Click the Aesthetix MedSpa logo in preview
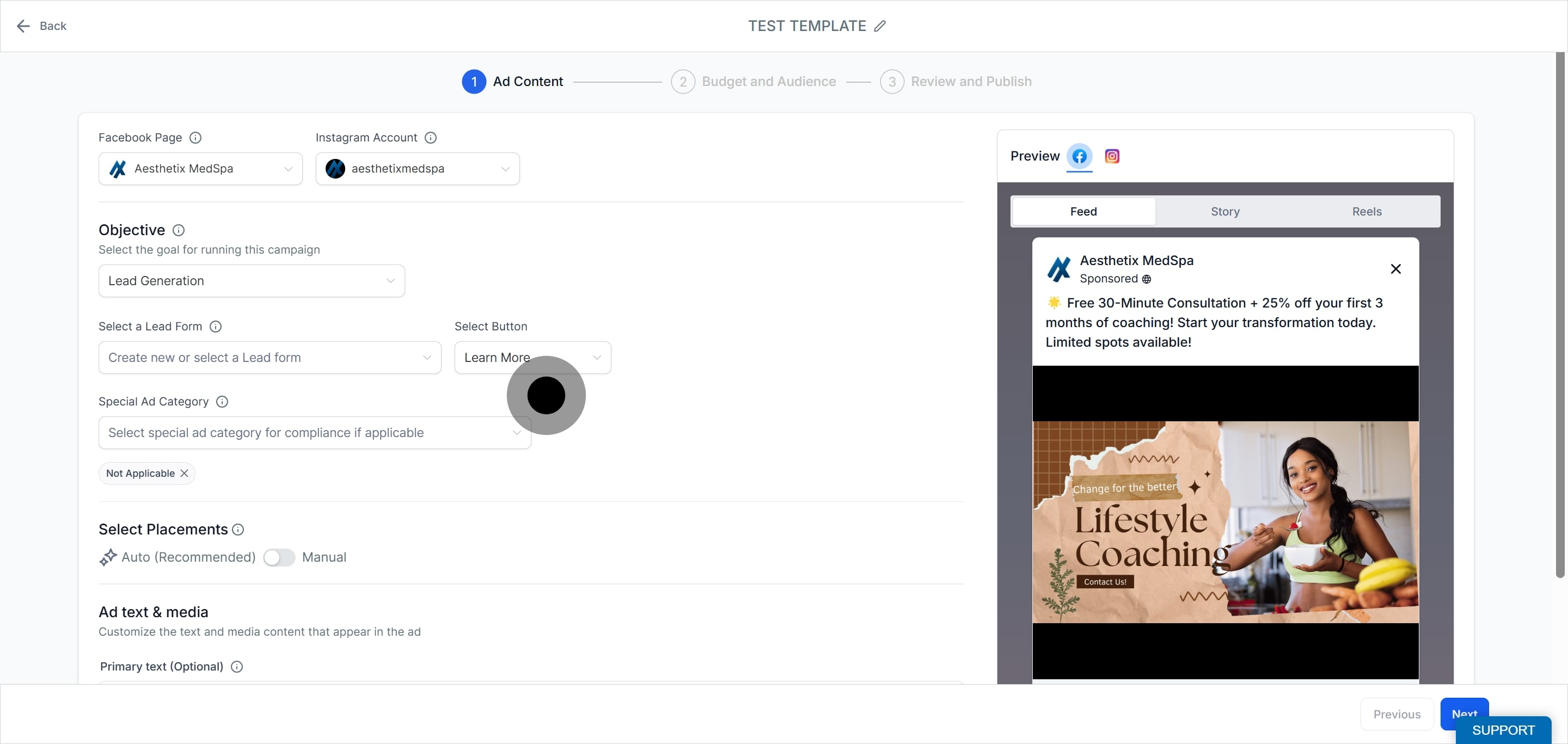The height and width of the screenshot is (744, 1568). point(1059,269)
